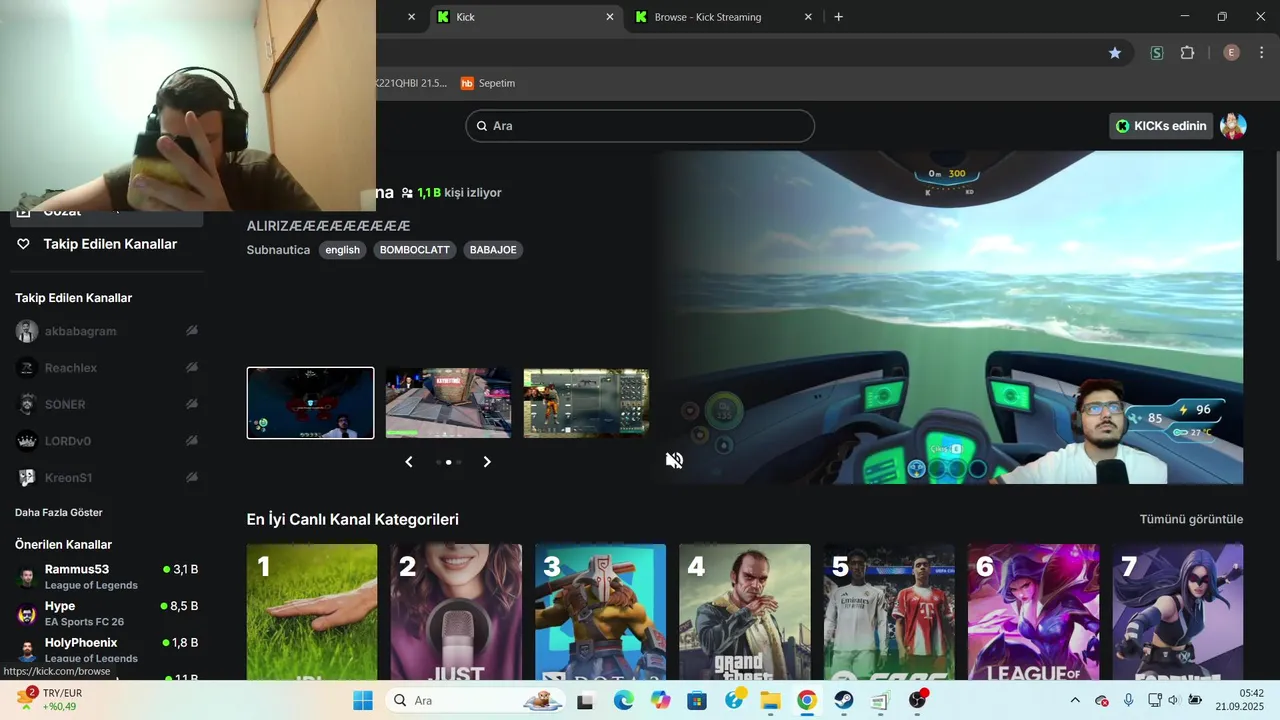Open League of Legends category card 6
Viewport: 1280px width, 720px height.
(x=1033, y=612)
